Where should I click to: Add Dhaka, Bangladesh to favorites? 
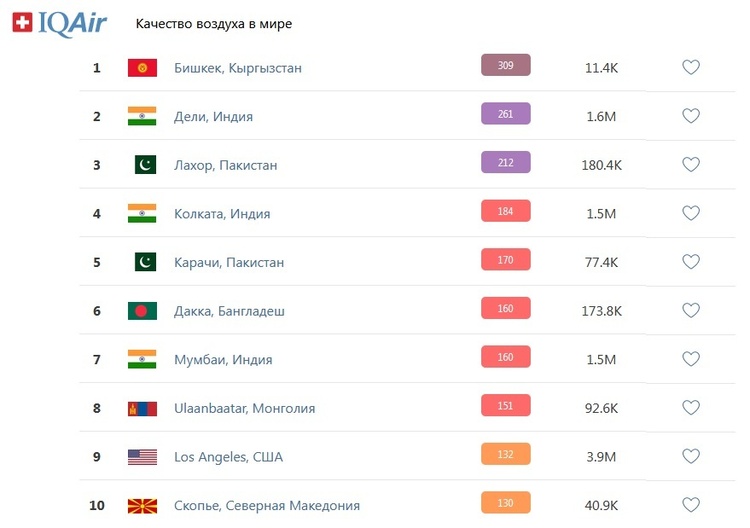[691, 310]
